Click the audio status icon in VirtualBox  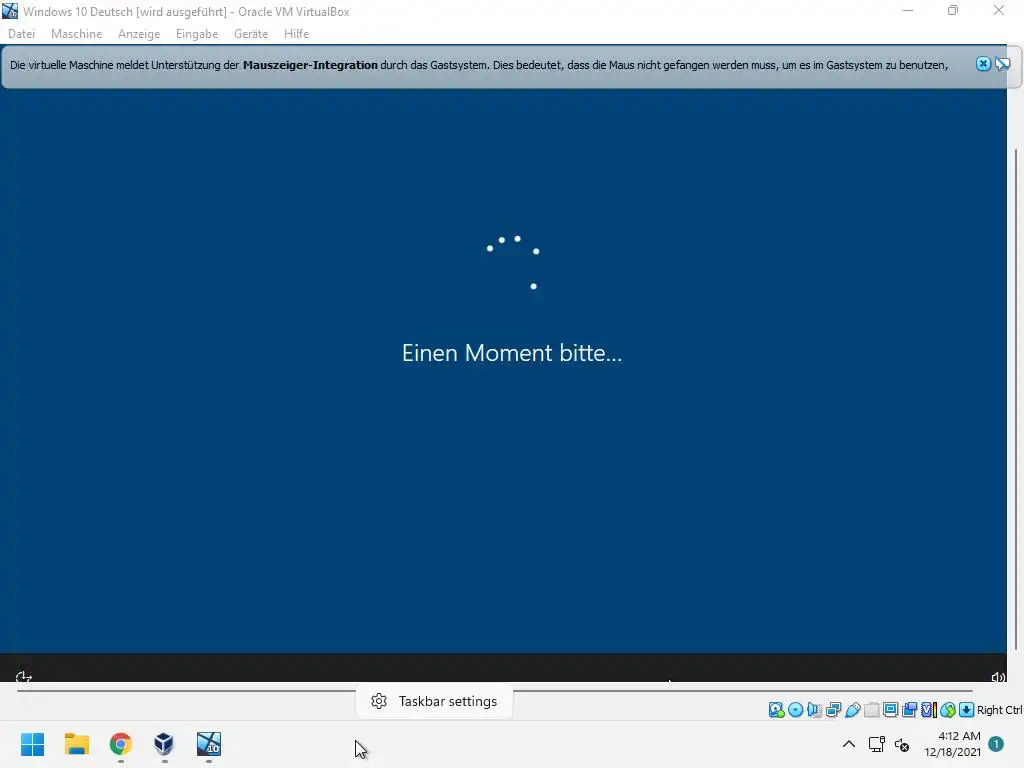814,710
